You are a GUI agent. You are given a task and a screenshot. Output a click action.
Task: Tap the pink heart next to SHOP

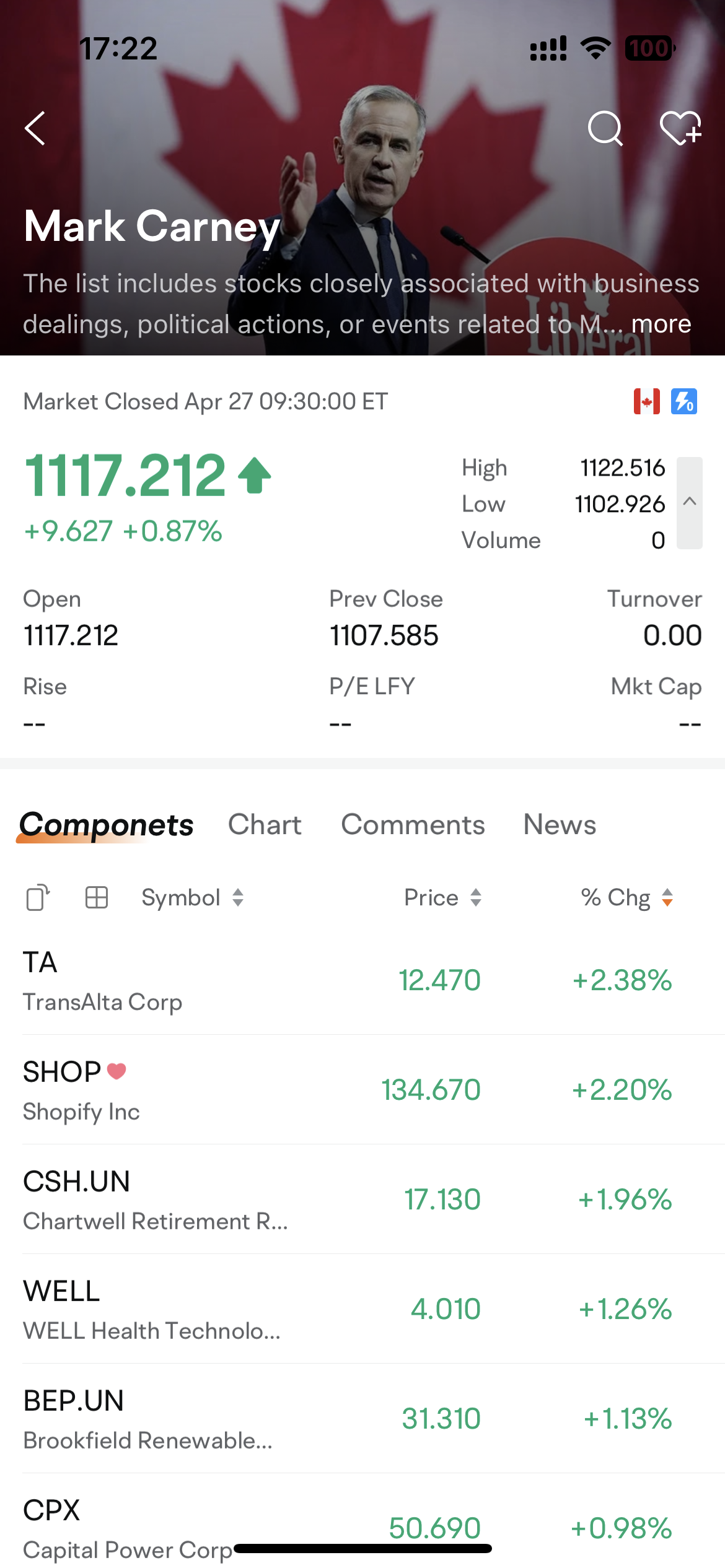[x=116, y=1071]
